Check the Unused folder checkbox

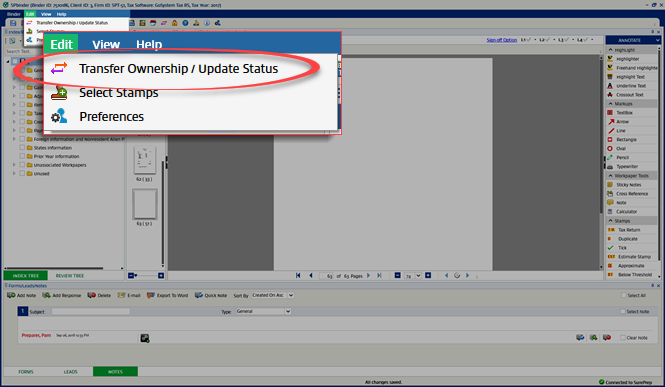click(x=22, y=173)
